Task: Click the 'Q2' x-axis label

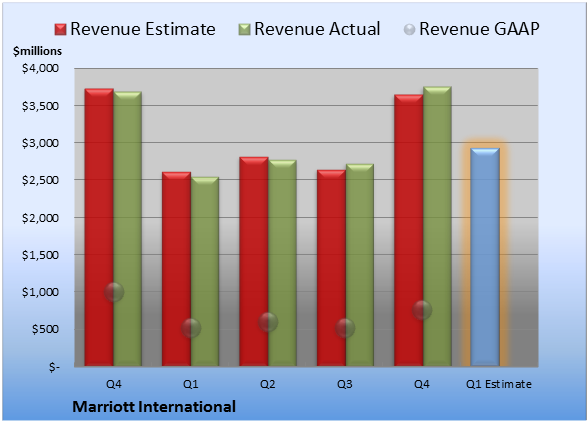Action: point(268,384)
